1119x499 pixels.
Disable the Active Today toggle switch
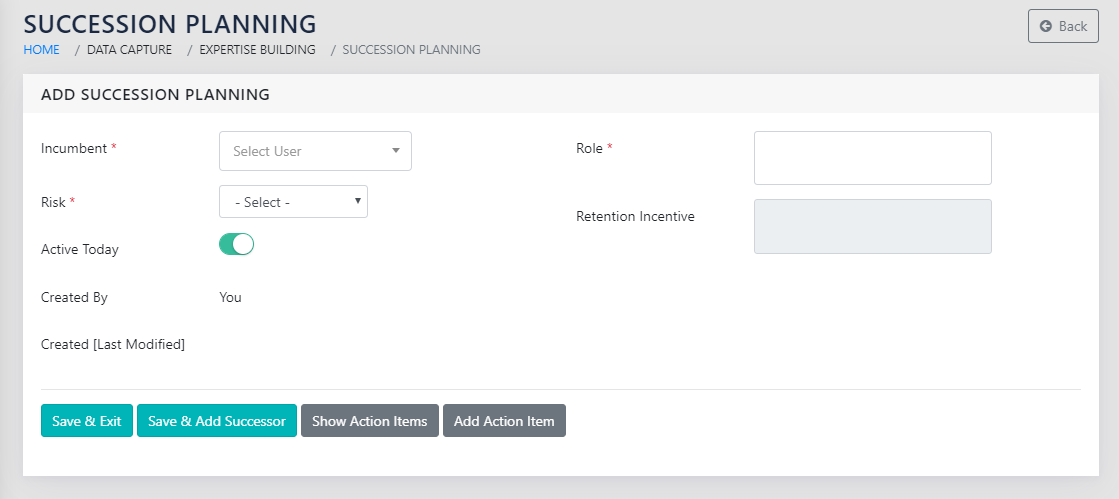pos(237,245)
